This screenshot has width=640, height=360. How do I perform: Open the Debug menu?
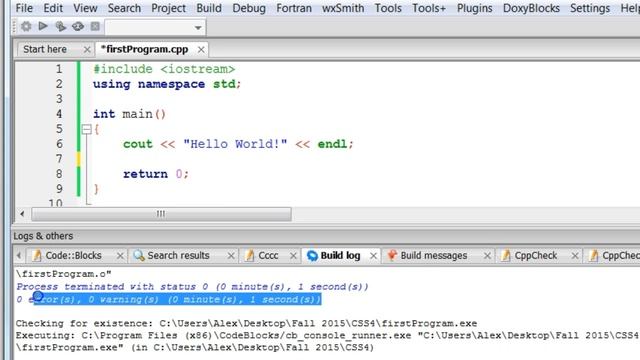(x=249, y=8)
